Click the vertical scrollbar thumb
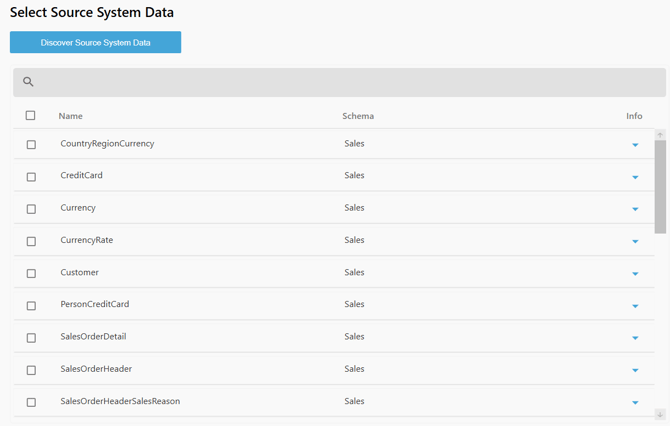 pos(660,187)
